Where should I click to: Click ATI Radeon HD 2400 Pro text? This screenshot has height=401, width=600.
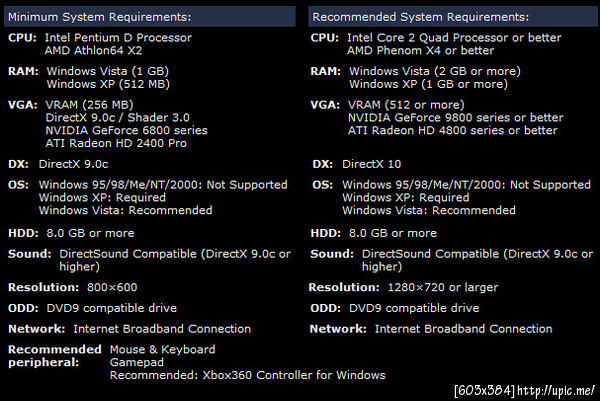(x=116, y=143)
